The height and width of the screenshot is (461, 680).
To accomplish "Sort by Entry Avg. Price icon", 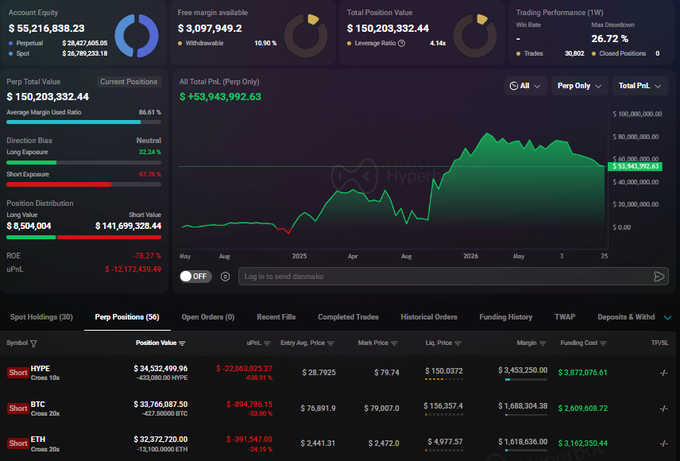I will tap(331, 343).
